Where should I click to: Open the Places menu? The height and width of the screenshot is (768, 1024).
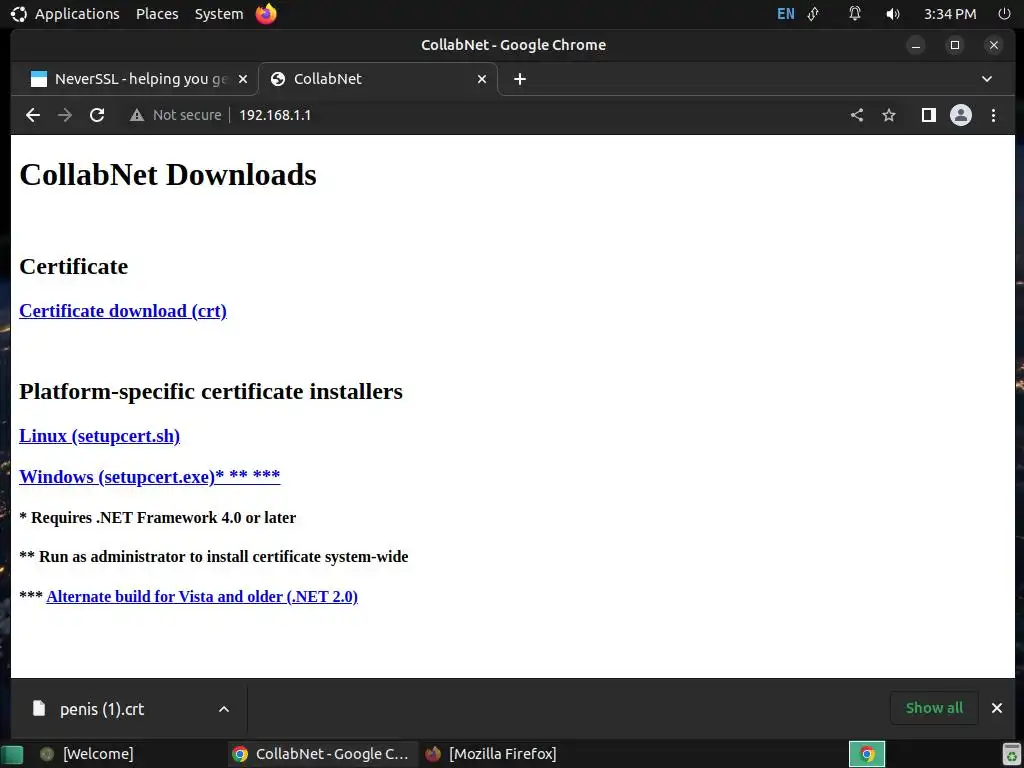tap(157, 14)
